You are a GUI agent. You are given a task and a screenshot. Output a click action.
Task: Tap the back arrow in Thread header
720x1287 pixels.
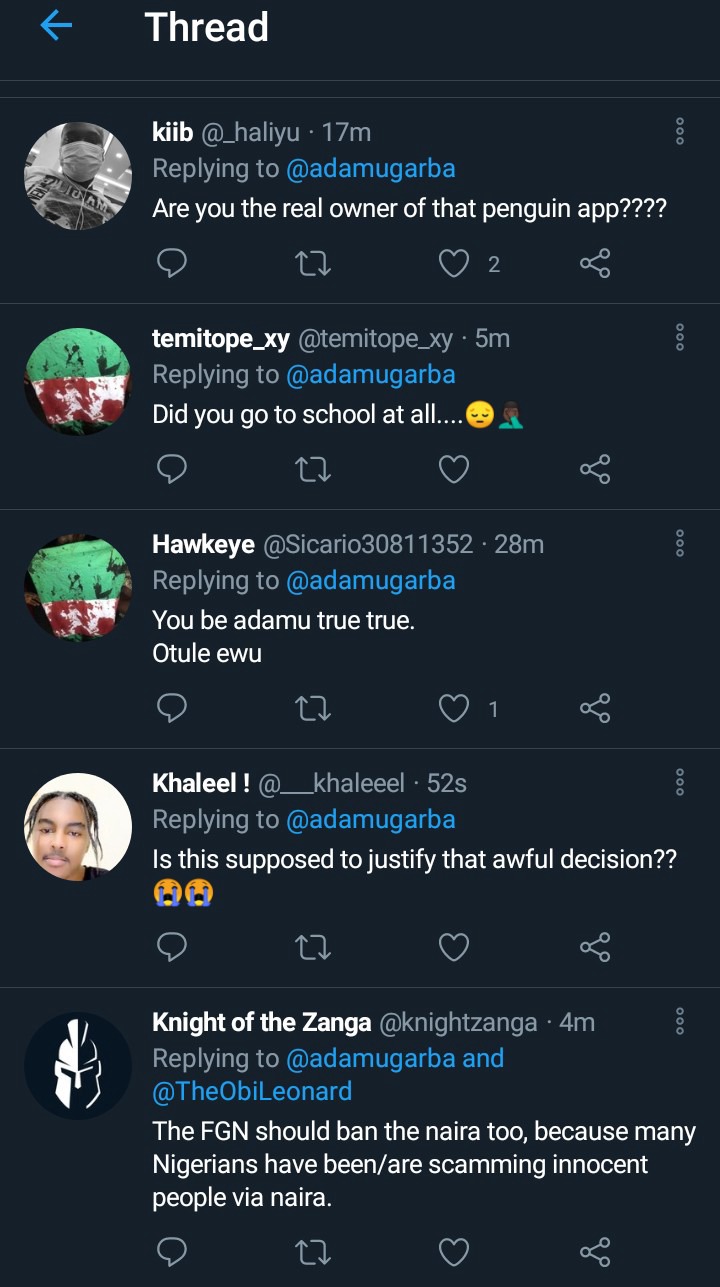56,27
